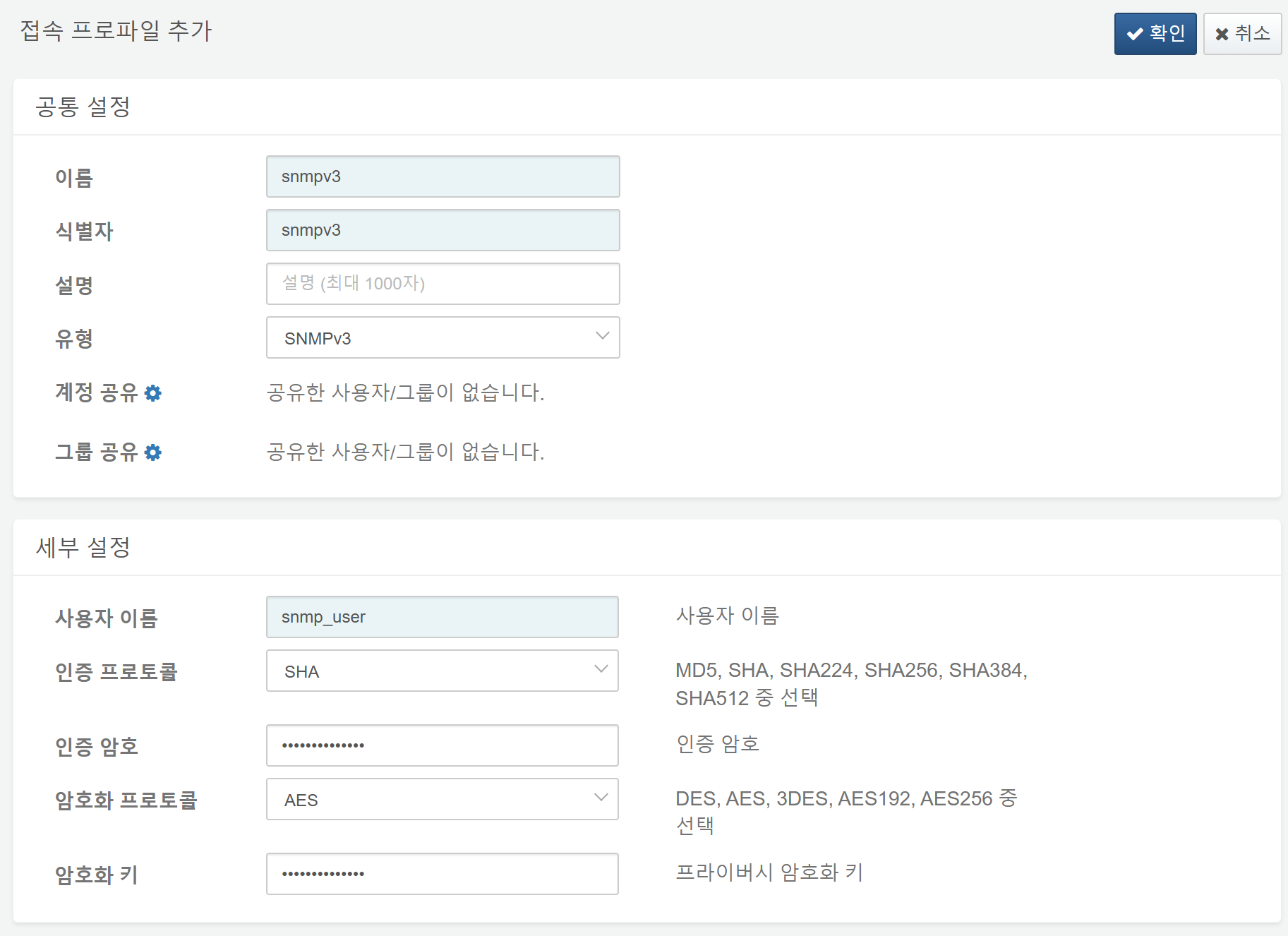Screen dimensions: 1288x936
Task: Click the 설명 description input field
Action: coord(443,284)
